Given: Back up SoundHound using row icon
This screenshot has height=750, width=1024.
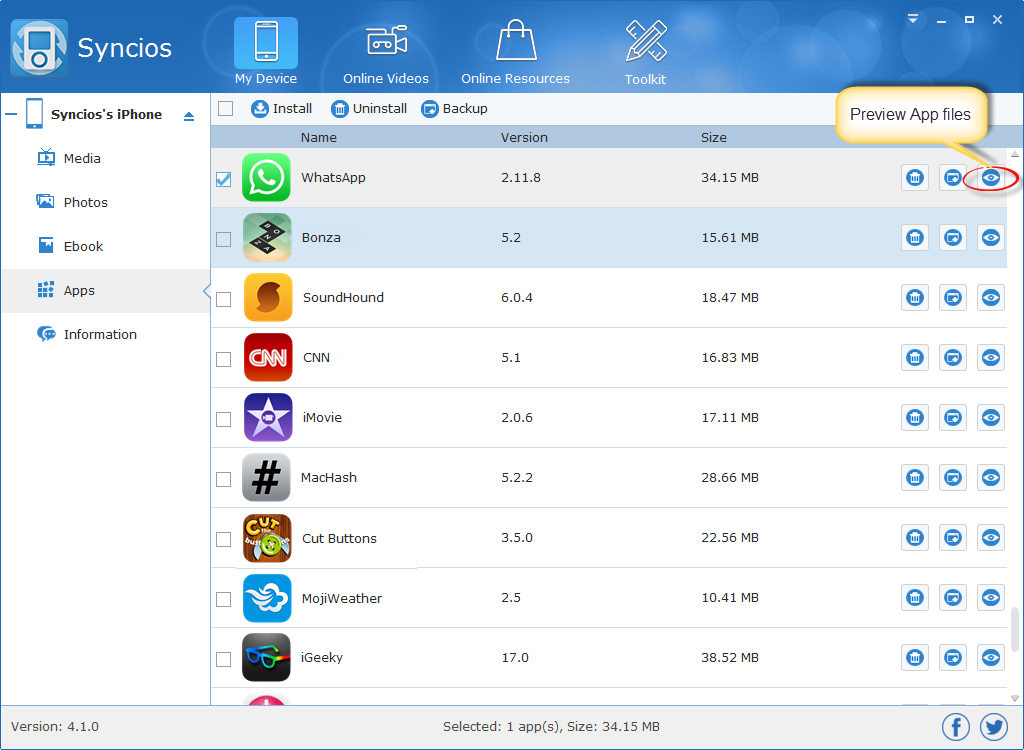Looking at the screenshot, I should pos(953,298).
